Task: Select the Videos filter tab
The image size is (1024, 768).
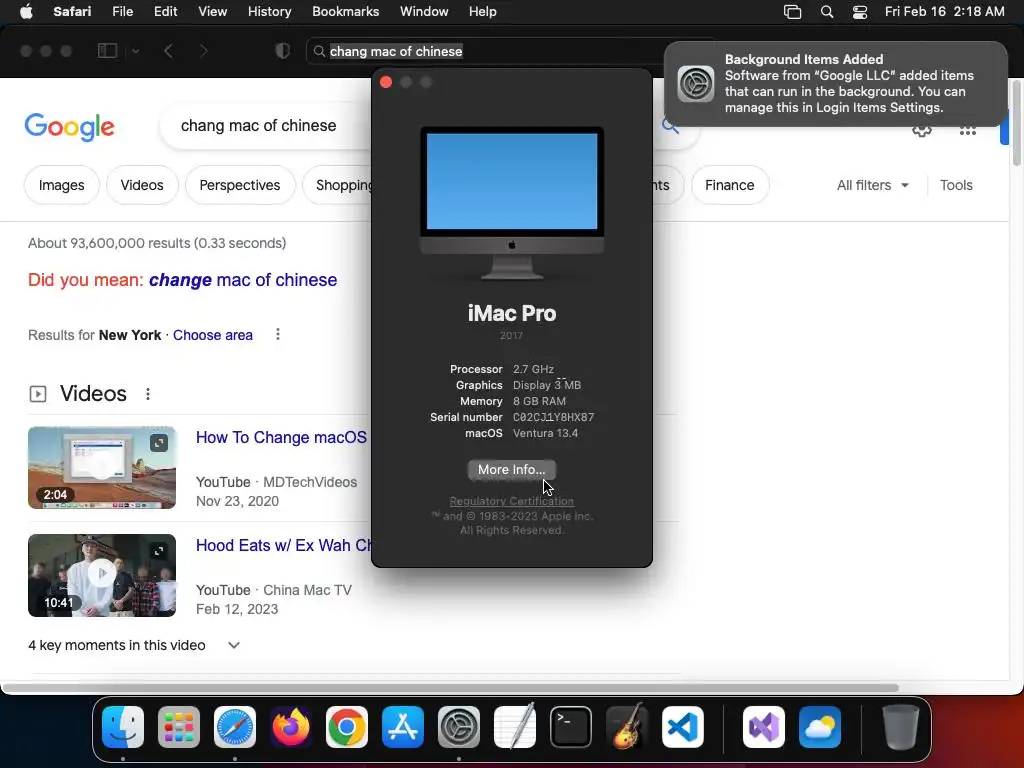Action: (x=142, y=185)
